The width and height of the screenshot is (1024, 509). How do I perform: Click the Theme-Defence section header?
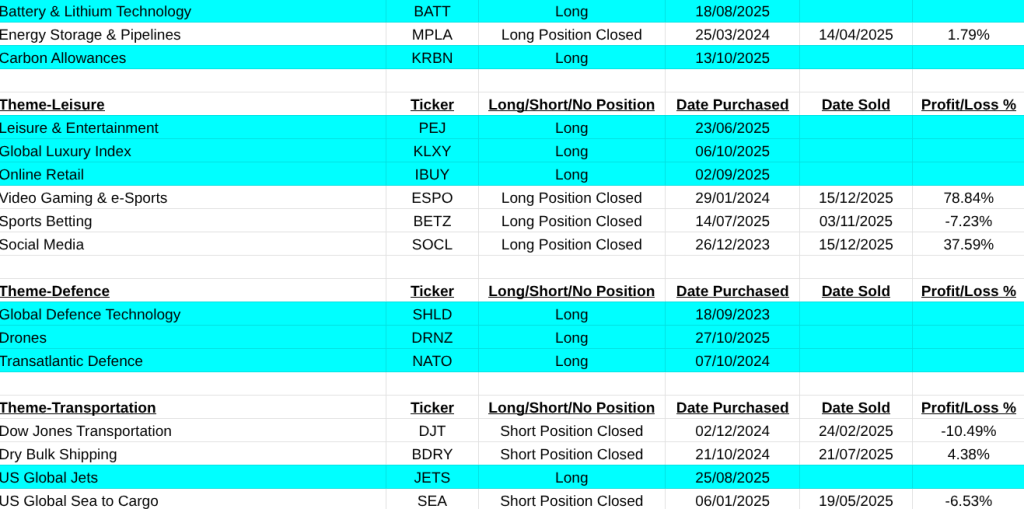click(54, 291)
